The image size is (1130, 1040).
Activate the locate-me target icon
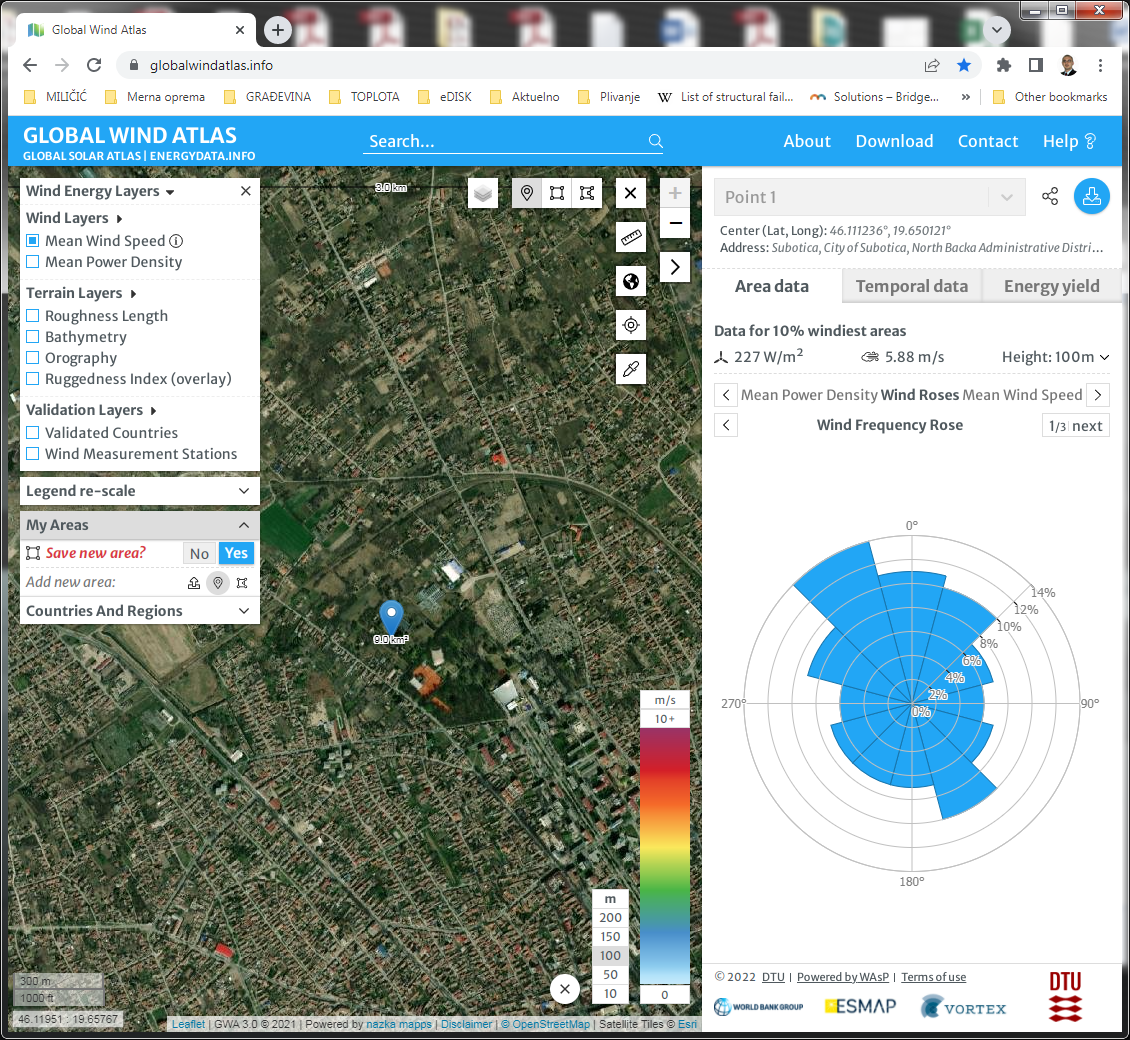pos(630,325)
